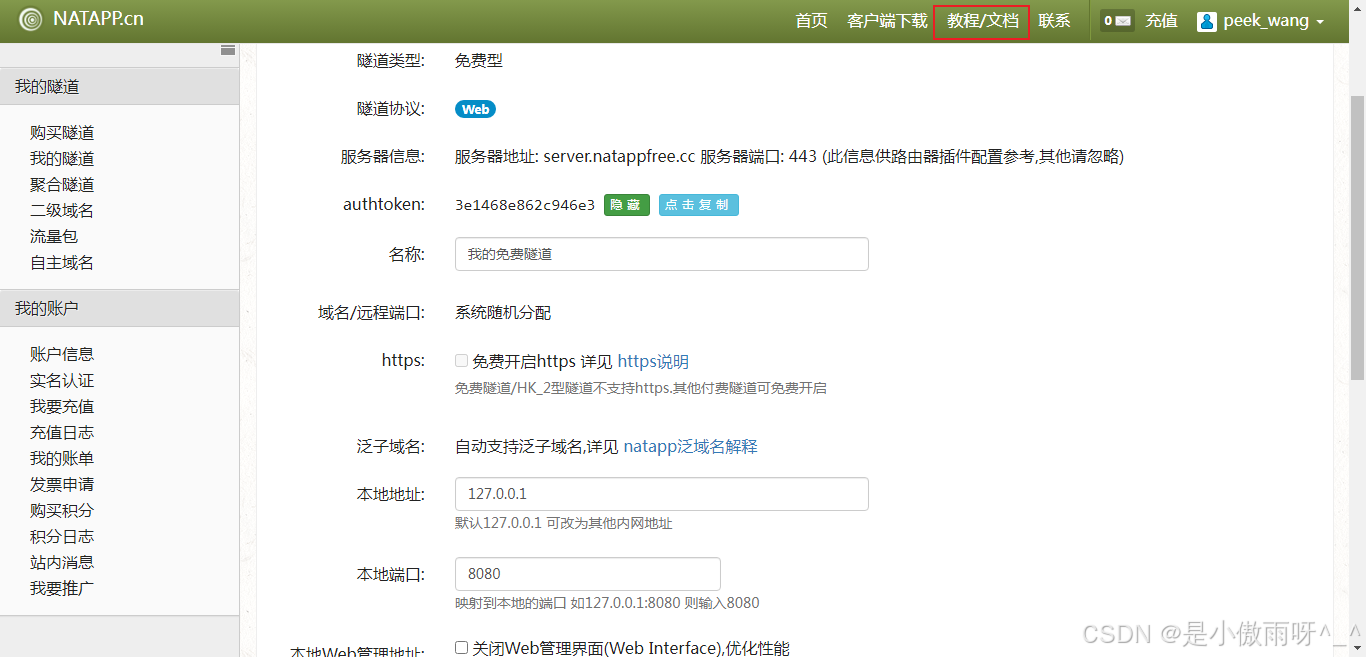Image resolution: width=1366 pixels, height=657 pixels.
Task: Click the 我的隧道 section header
Action: 119,87
